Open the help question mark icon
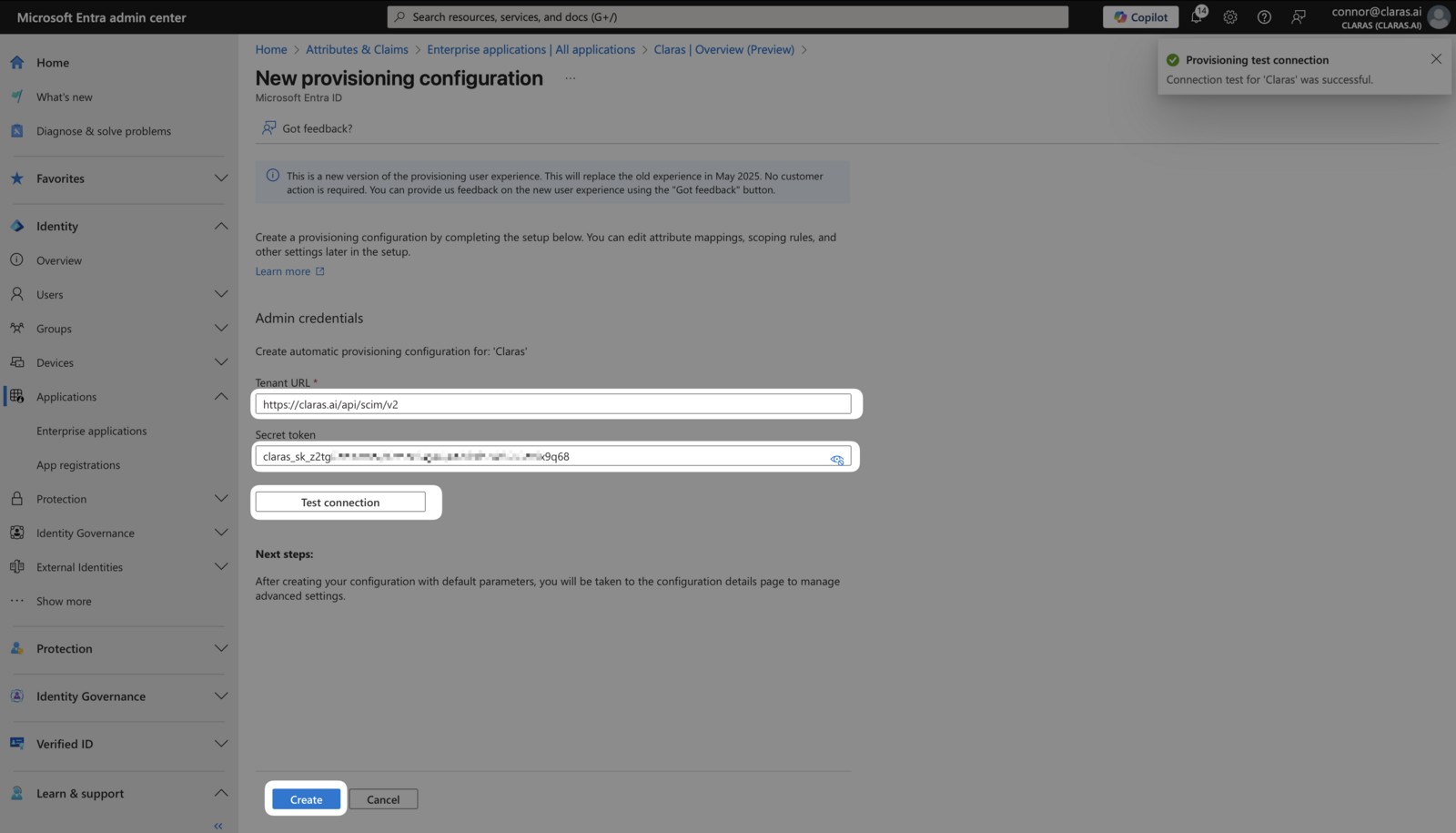The image size is (1456, 833). [1264, 16]
